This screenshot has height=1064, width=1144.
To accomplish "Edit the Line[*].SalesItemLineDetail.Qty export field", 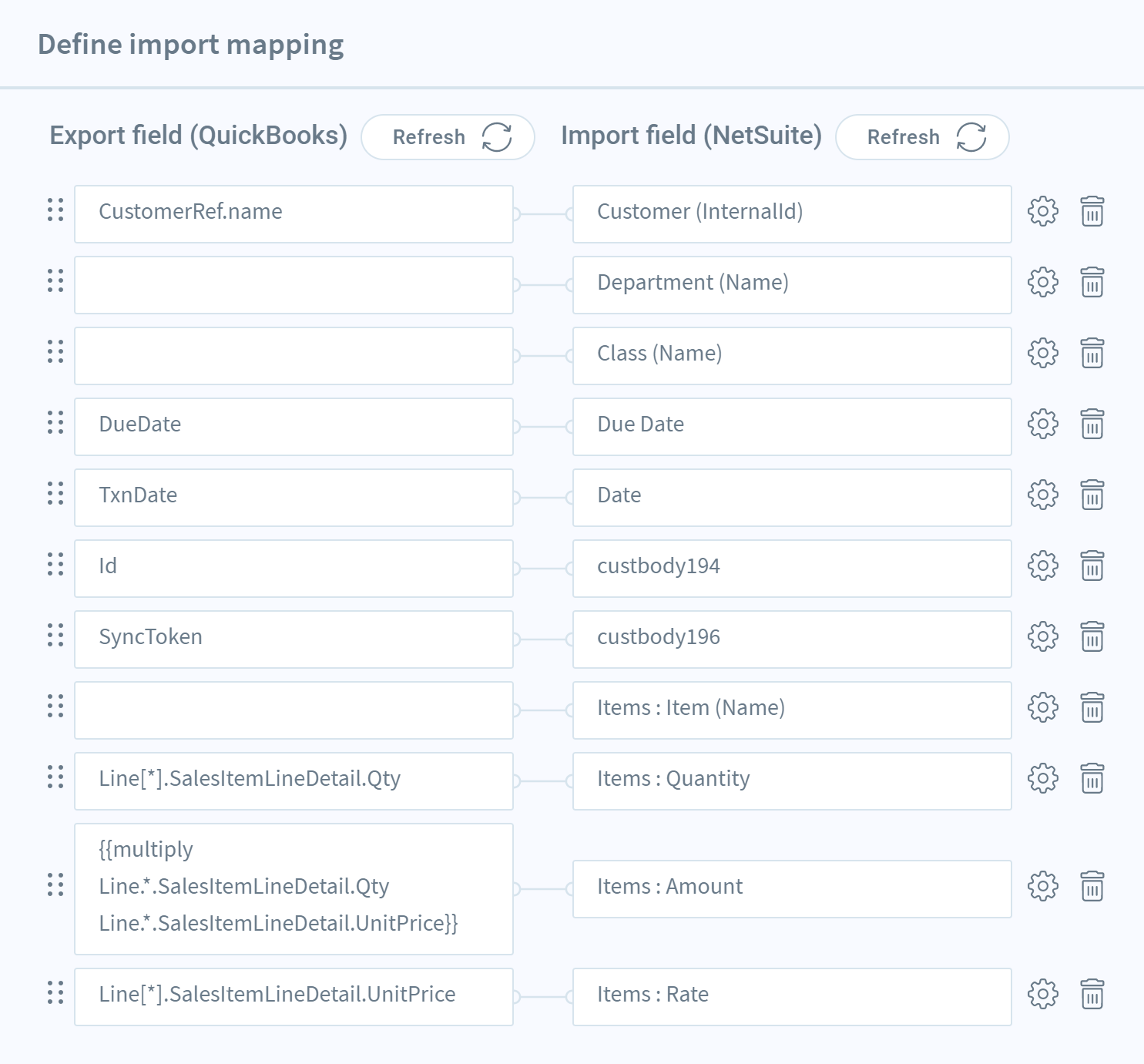I will [x=294, y=781].
